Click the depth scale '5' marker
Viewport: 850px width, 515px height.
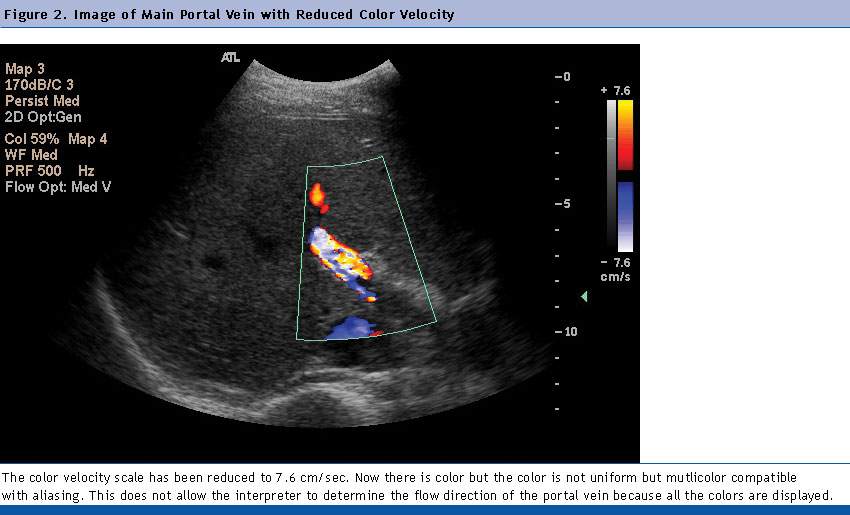[x=563, y=204]
